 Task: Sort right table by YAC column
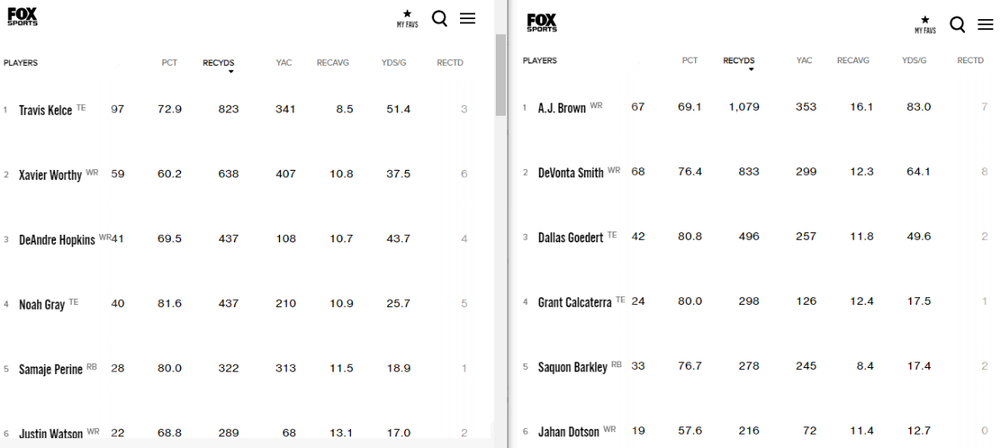click(x=804, y=61)
